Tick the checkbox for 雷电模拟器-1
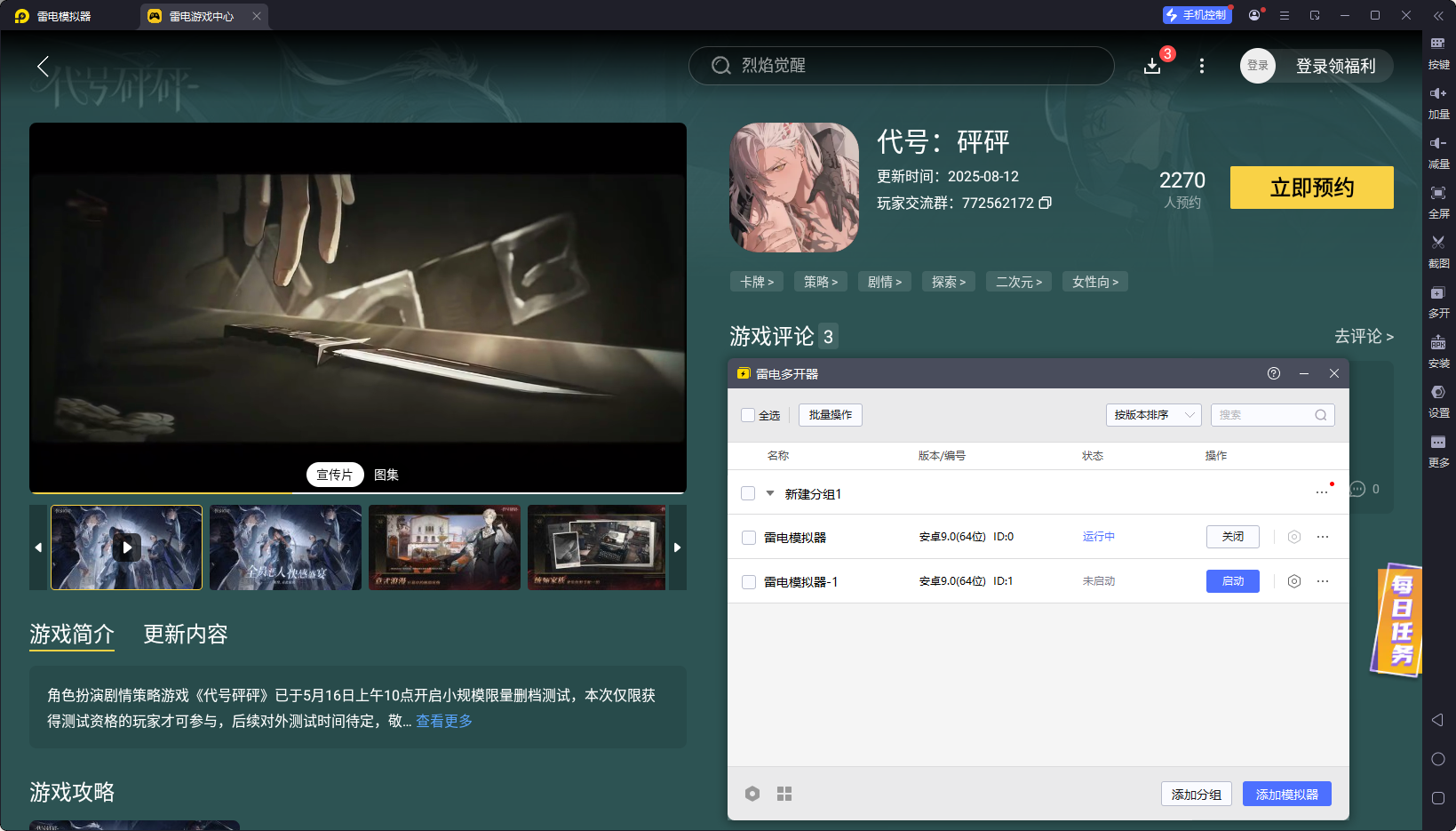Image resolution: width=1456 pixels, height=831 pixels. [x=747, y=580]
